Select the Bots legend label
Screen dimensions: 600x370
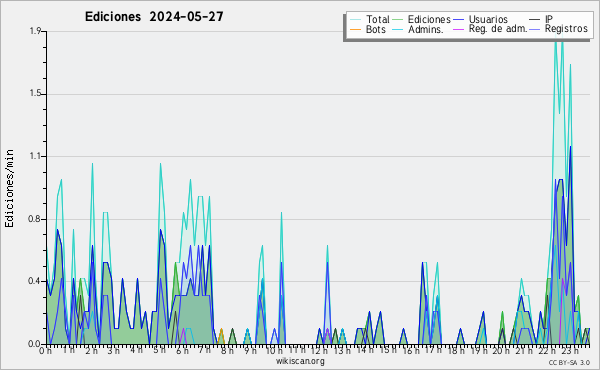[376, 29]
